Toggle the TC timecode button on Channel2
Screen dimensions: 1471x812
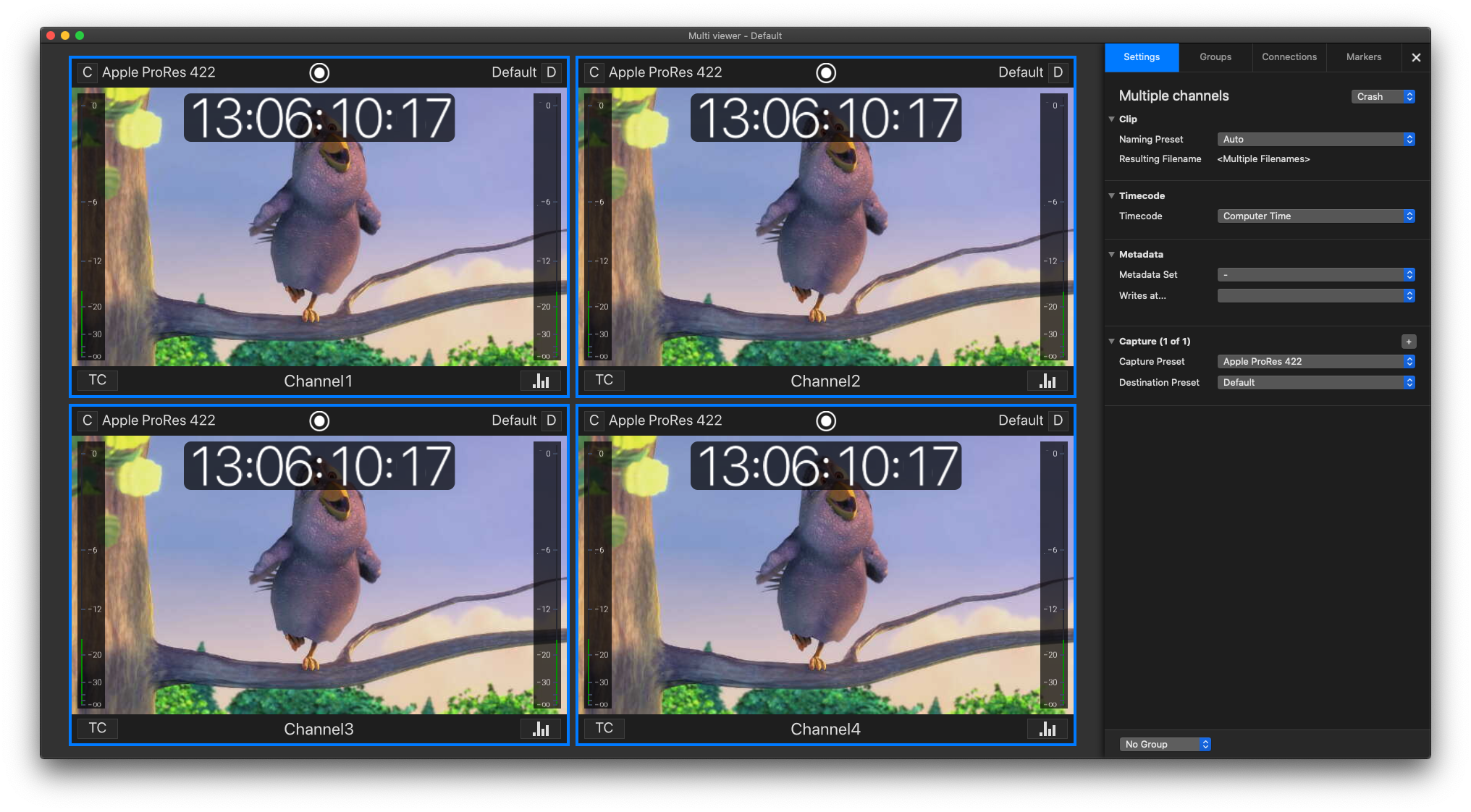(x=604, y=381)
